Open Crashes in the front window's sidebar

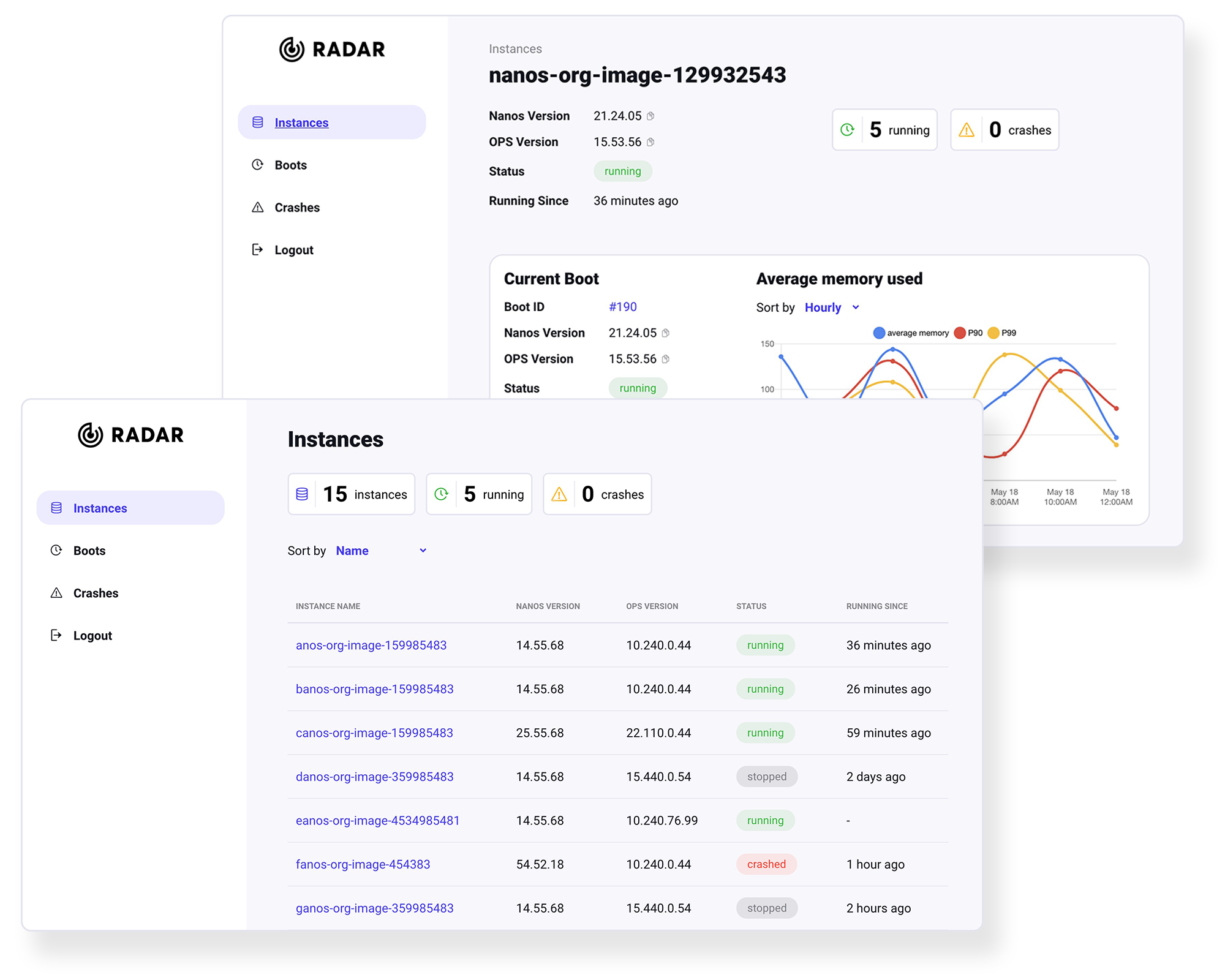[96, 593]
